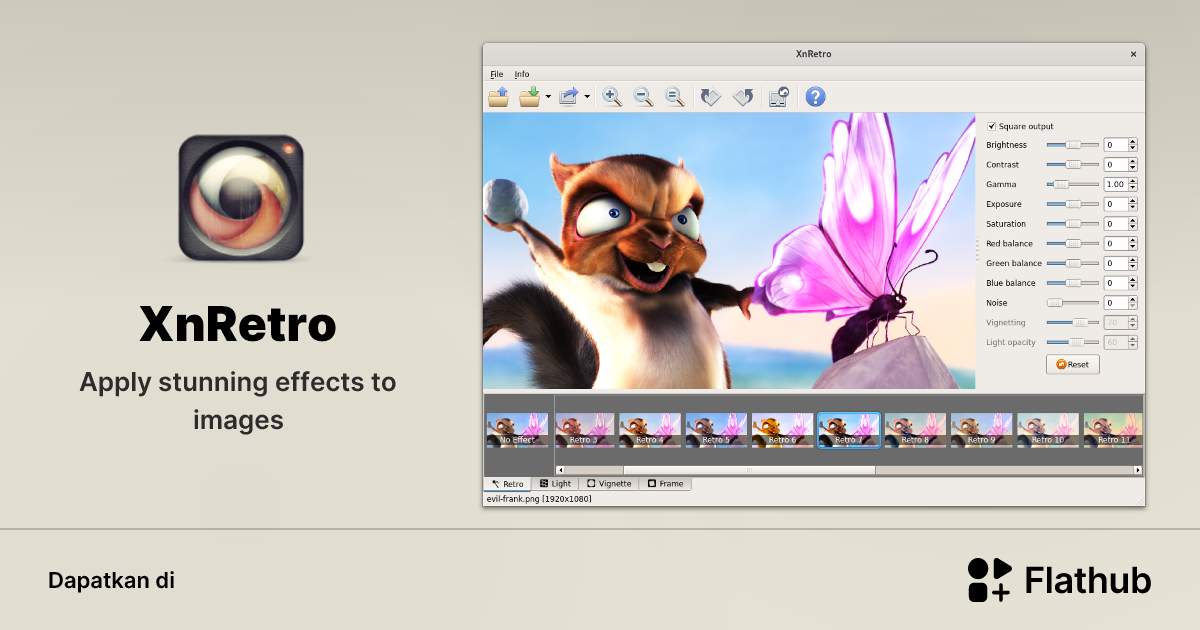Rotate the image right
Image resolution: width=1200 pixels, height=630 pixels.
point(743,96)
